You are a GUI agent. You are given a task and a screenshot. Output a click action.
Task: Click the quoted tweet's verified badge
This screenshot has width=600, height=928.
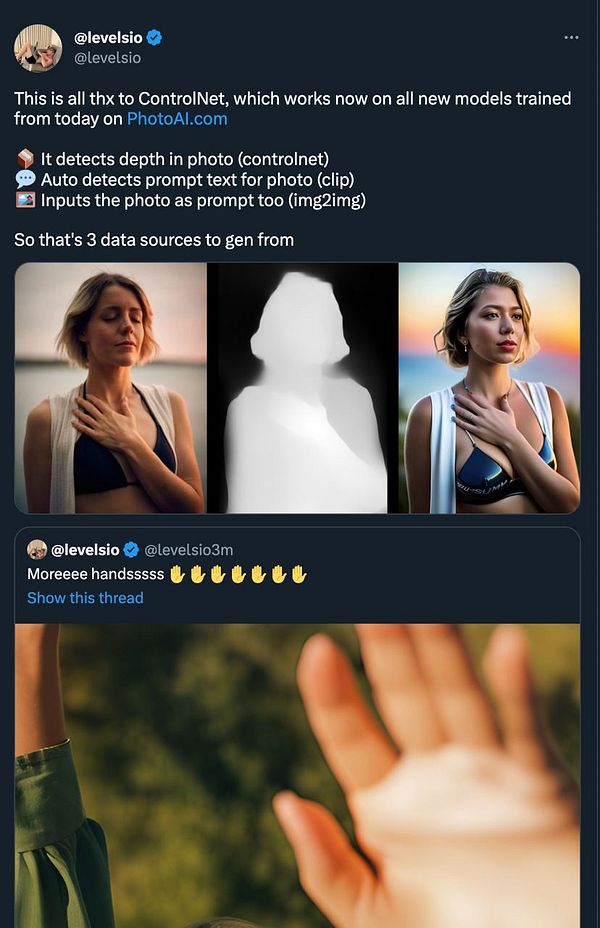coord(131,550)
